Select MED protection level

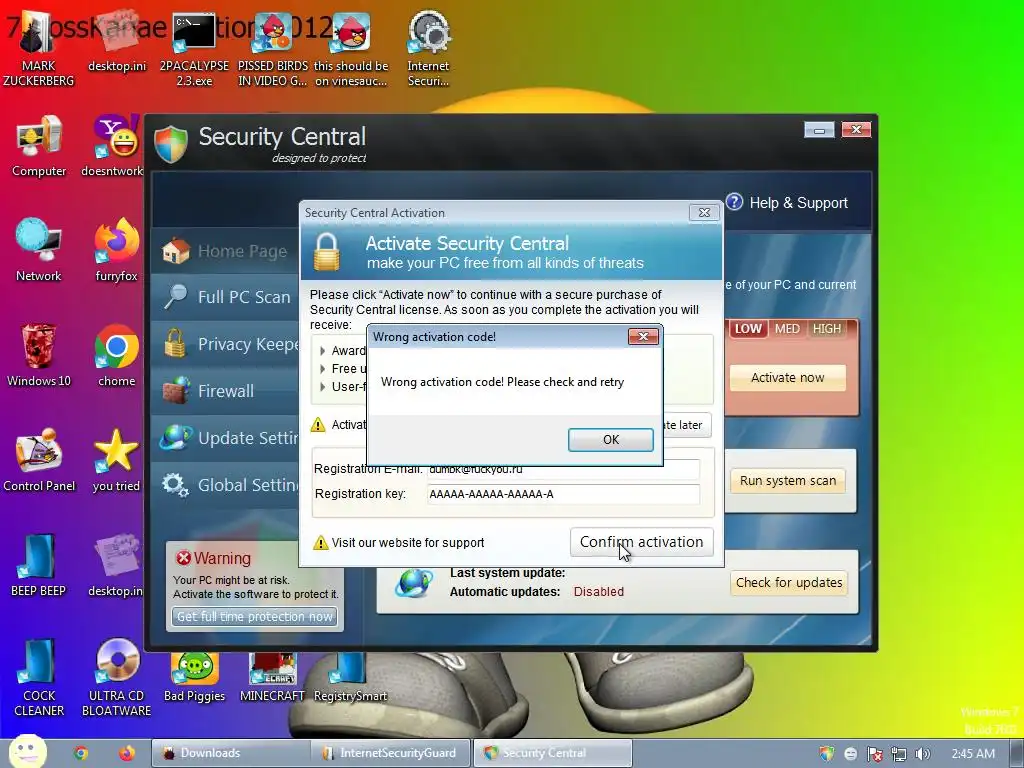[787, 328]
